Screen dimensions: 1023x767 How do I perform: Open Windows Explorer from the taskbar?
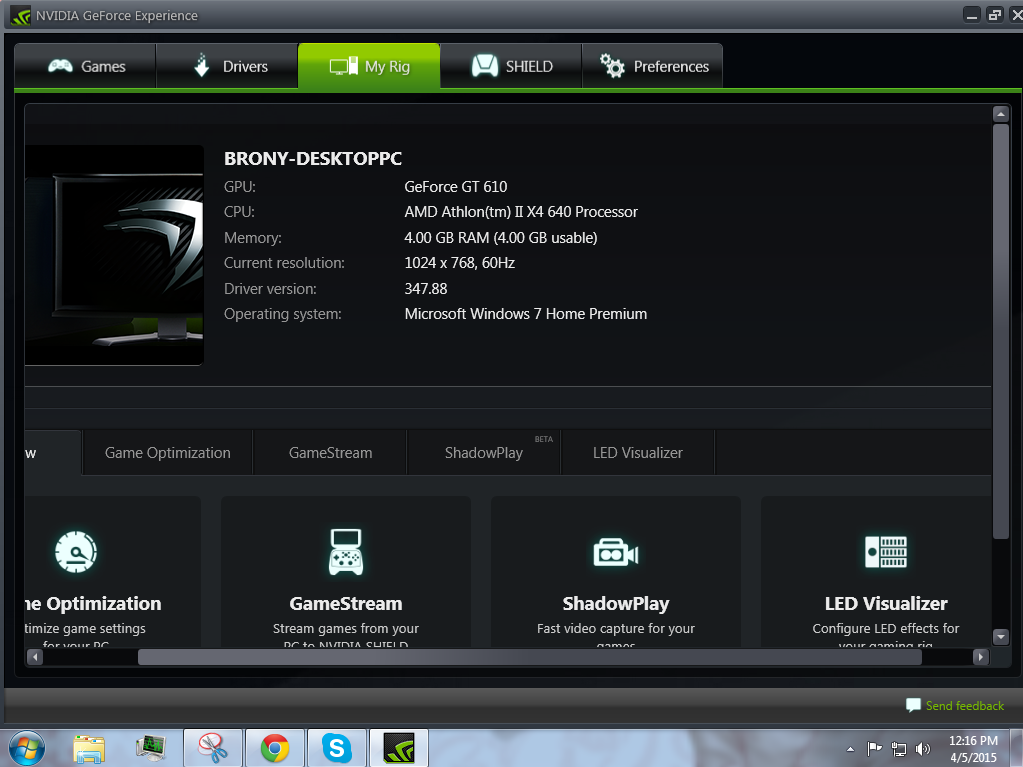point(89,748)
